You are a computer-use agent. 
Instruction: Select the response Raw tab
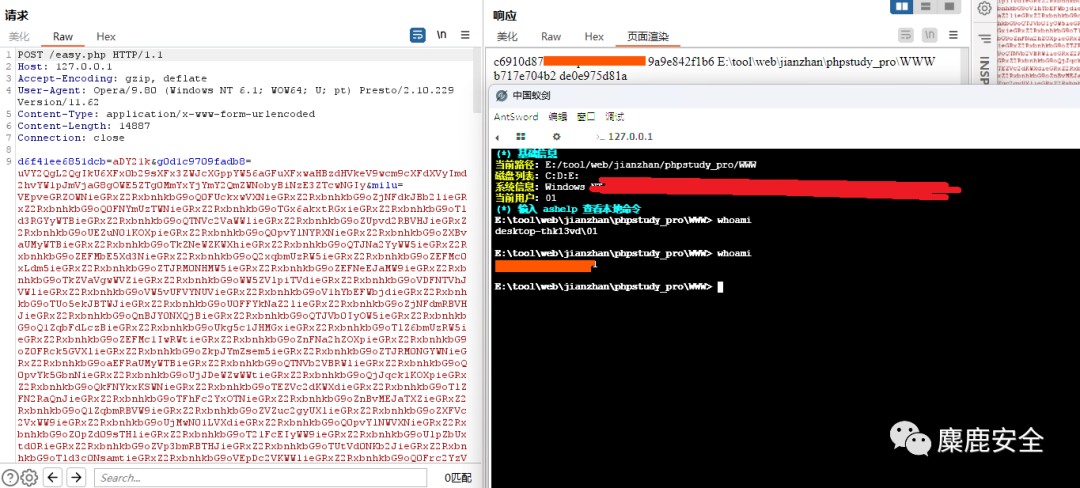551,36
